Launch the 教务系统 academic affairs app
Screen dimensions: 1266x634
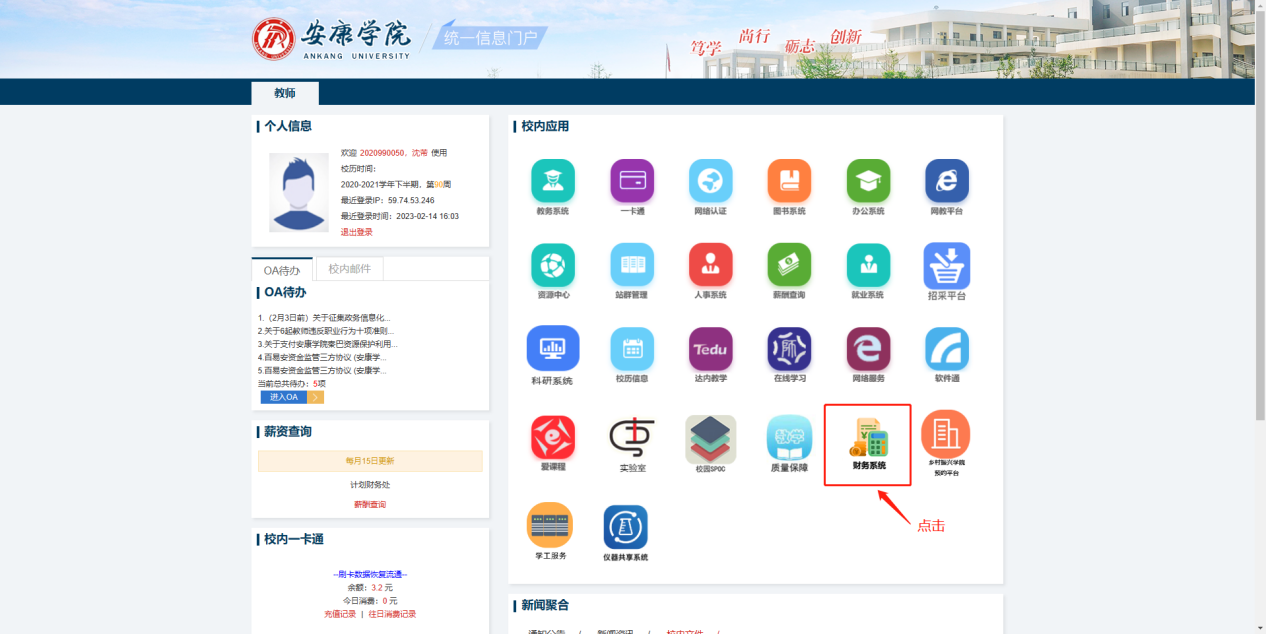coord(552,181)
